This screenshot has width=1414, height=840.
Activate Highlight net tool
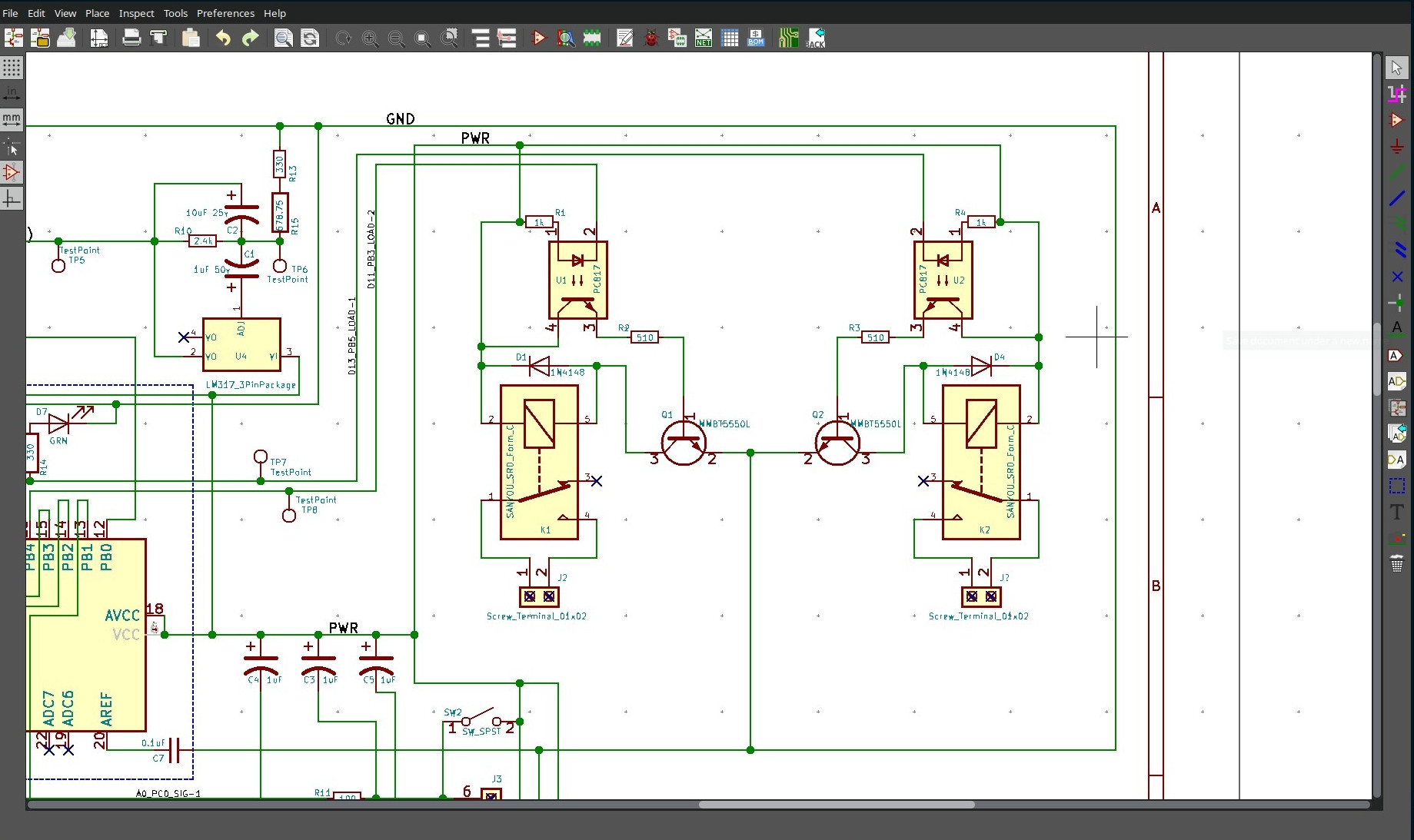pyautogui.click(x=1397, y=94)
